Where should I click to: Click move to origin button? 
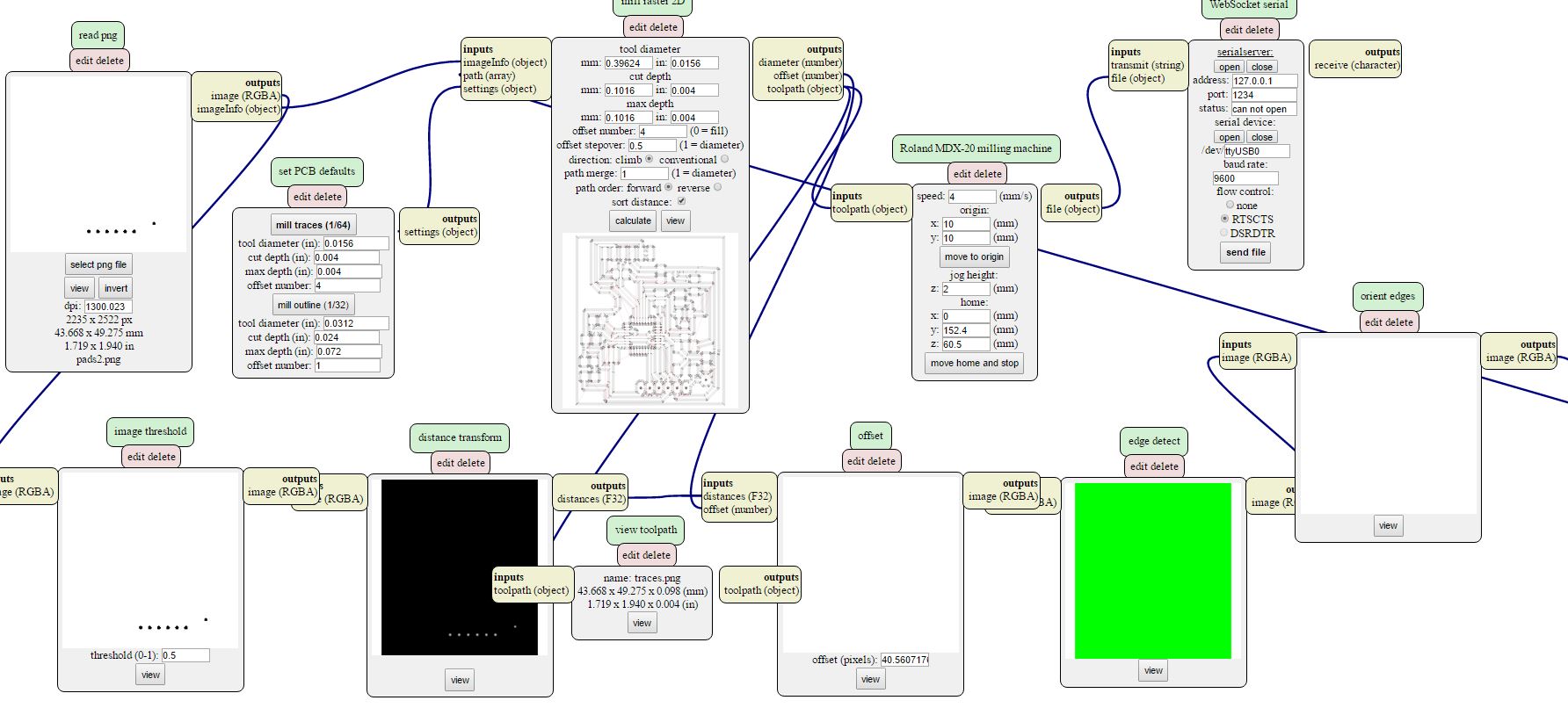[974, 256]
